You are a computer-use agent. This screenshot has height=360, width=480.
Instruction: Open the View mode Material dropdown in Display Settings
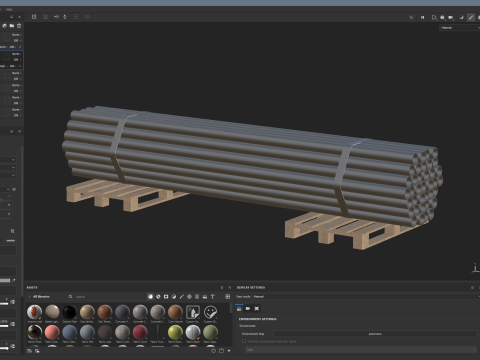click(x=366, y=296)
